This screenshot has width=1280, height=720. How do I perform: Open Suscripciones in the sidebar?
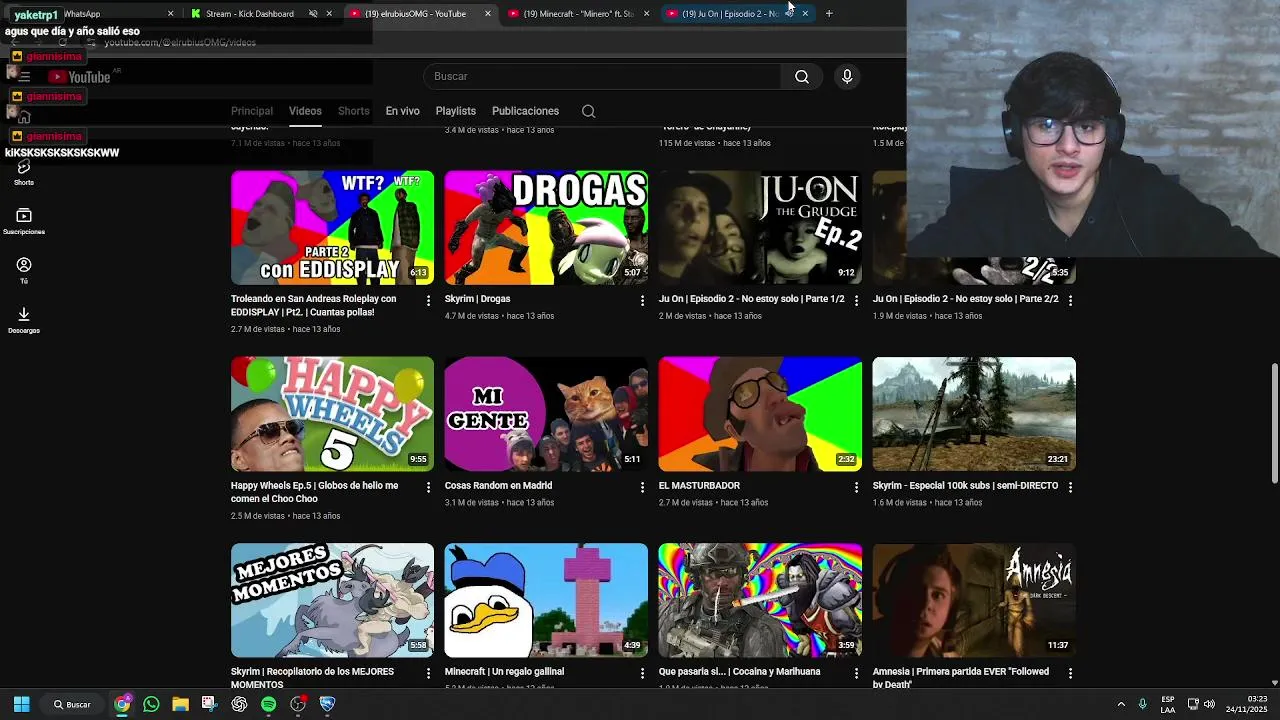24,221
